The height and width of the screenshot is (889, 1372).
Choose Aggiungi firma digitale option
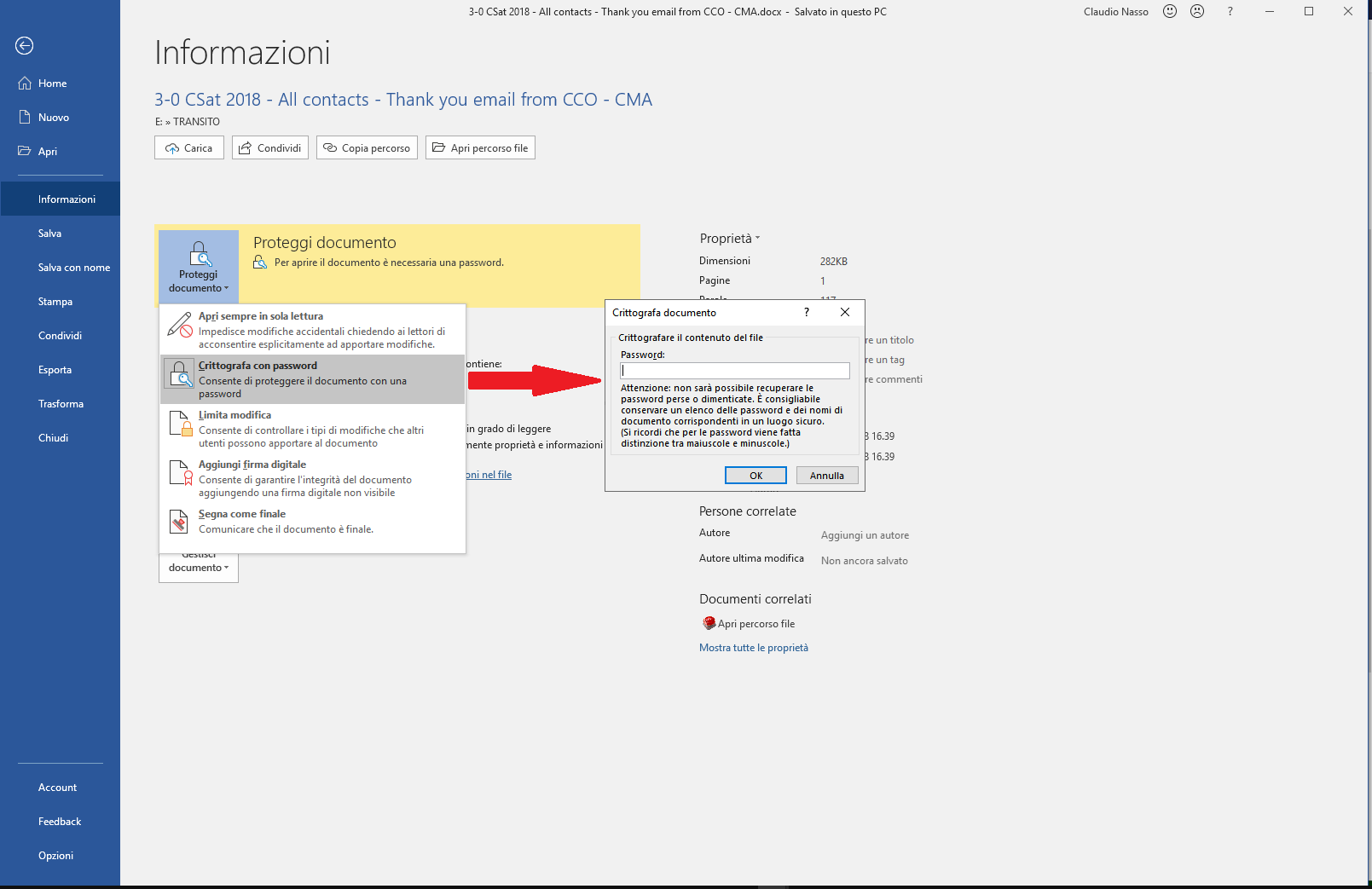tap(312, 478)
